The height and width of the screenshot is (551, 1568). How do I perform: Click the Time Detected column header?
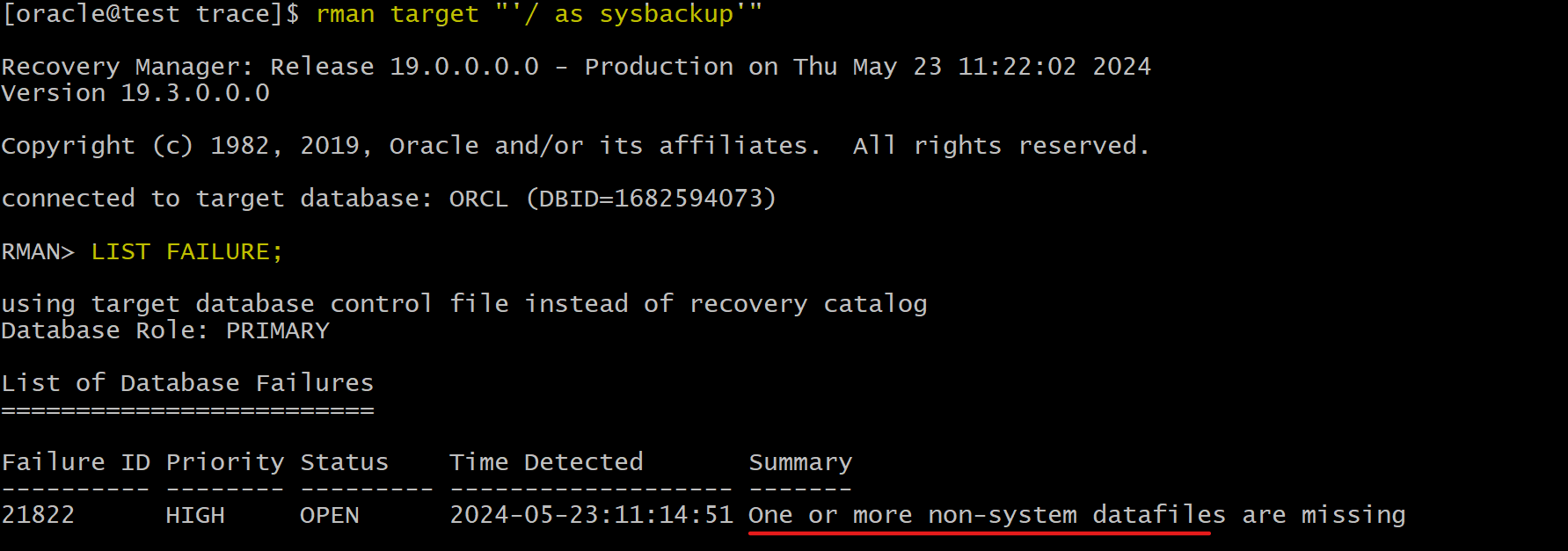point(546,462)
